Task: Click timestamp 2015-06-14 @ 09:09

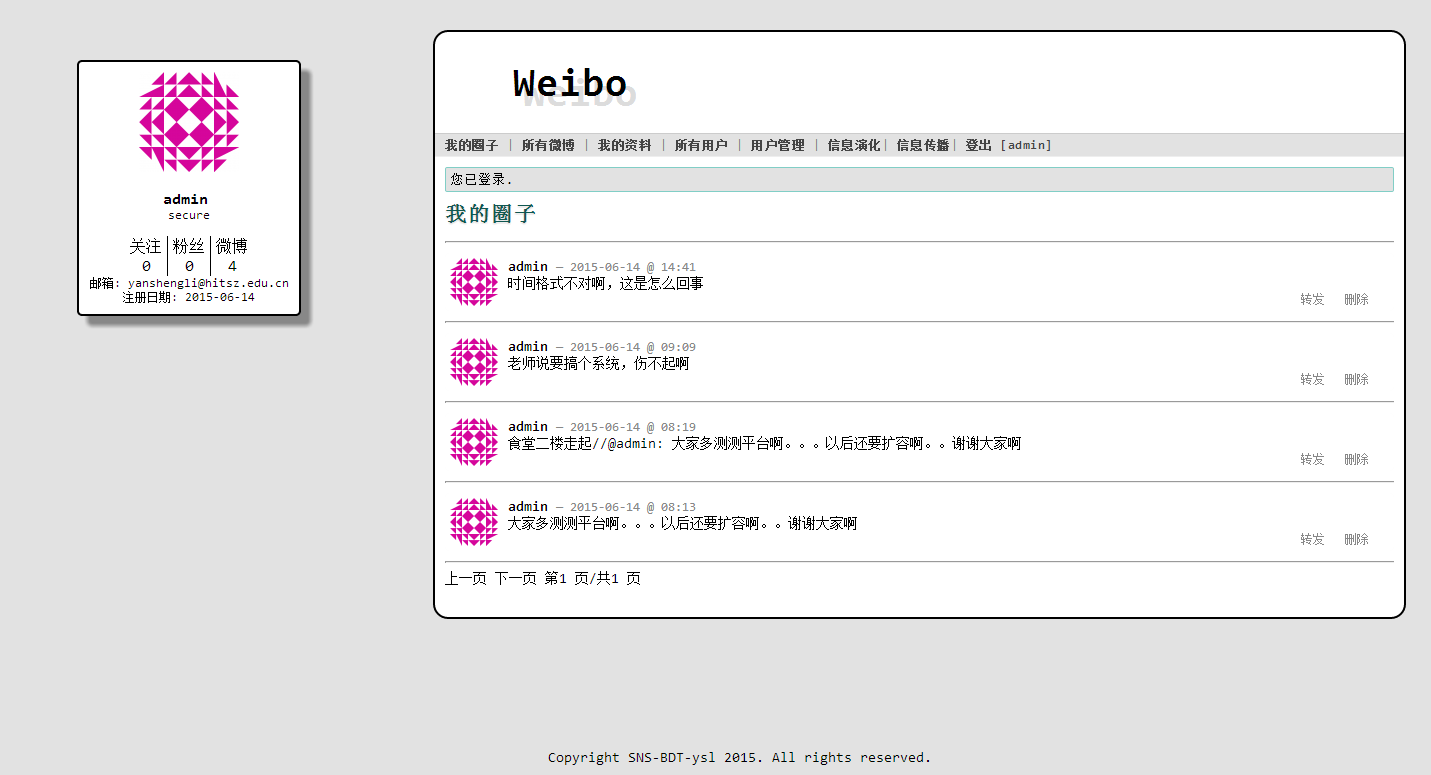Action: (x=633, y=347)
